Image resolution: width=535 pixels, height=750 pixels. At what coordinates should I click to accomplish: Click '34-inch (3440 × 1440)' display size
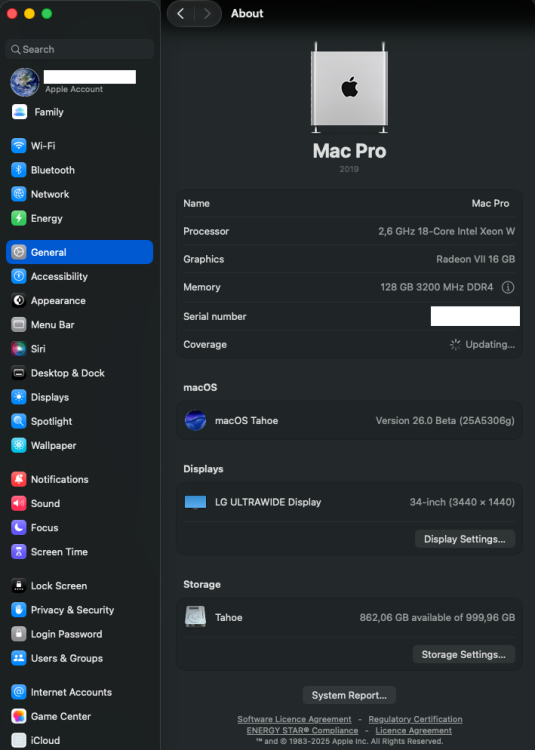(x=462, y=502)
